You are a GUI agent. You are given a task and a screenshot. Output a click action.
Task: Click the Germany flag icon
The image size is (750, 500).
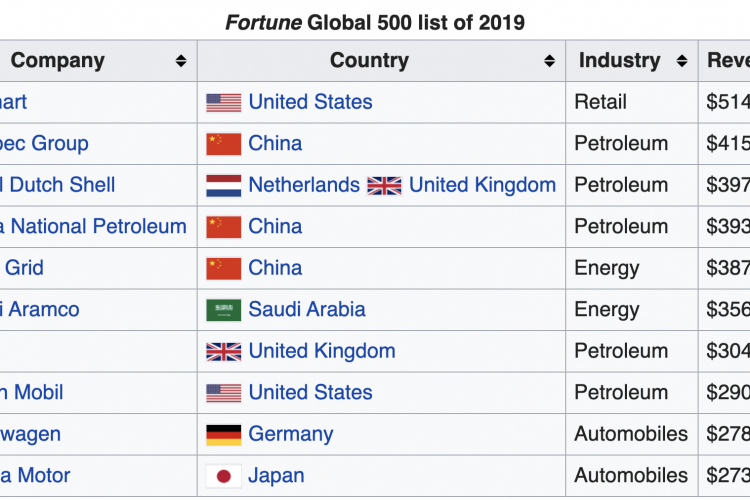(x=223, y=435)
